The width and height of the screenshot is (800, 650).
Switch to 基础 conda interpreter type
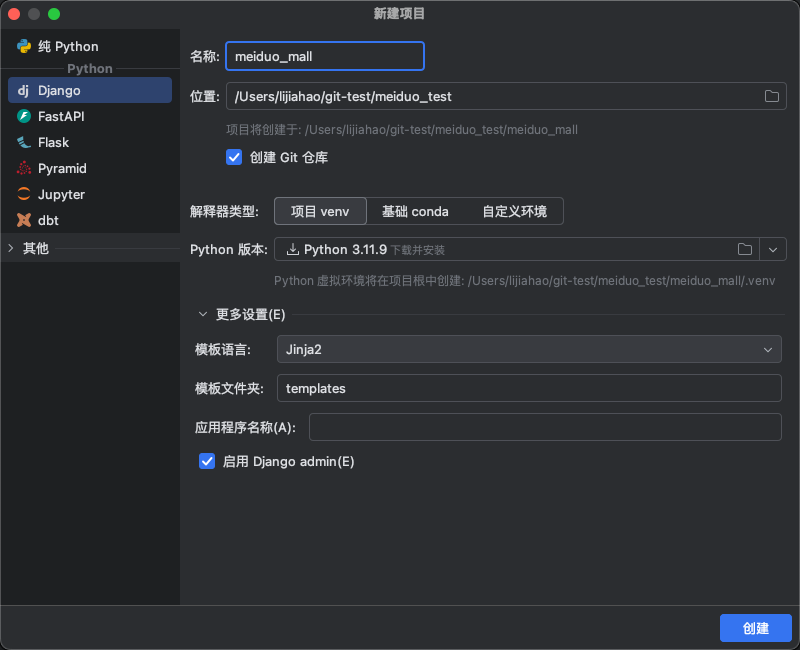tap(415, 211)
